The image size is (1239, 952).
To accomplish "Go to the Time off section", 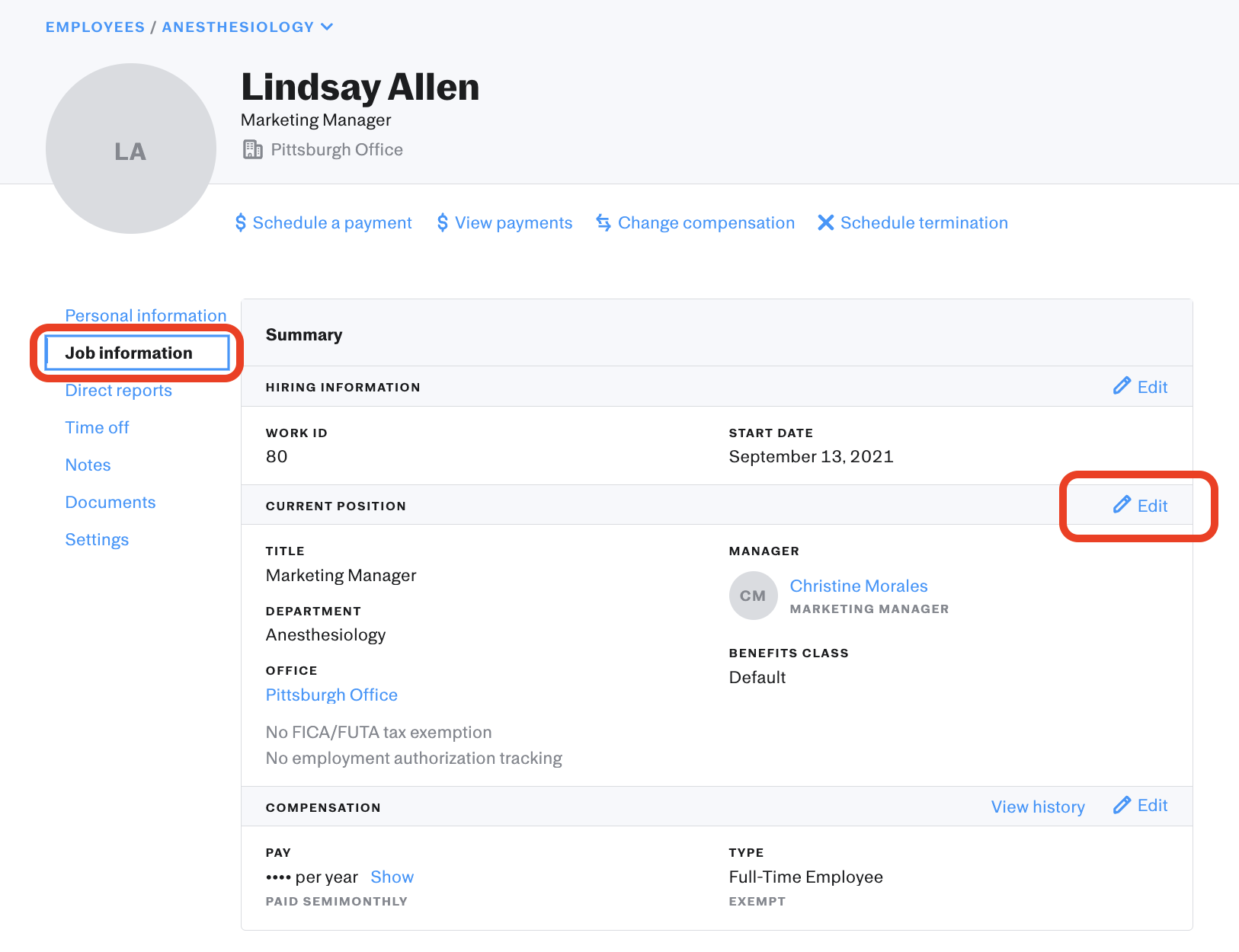I will 97,427.
